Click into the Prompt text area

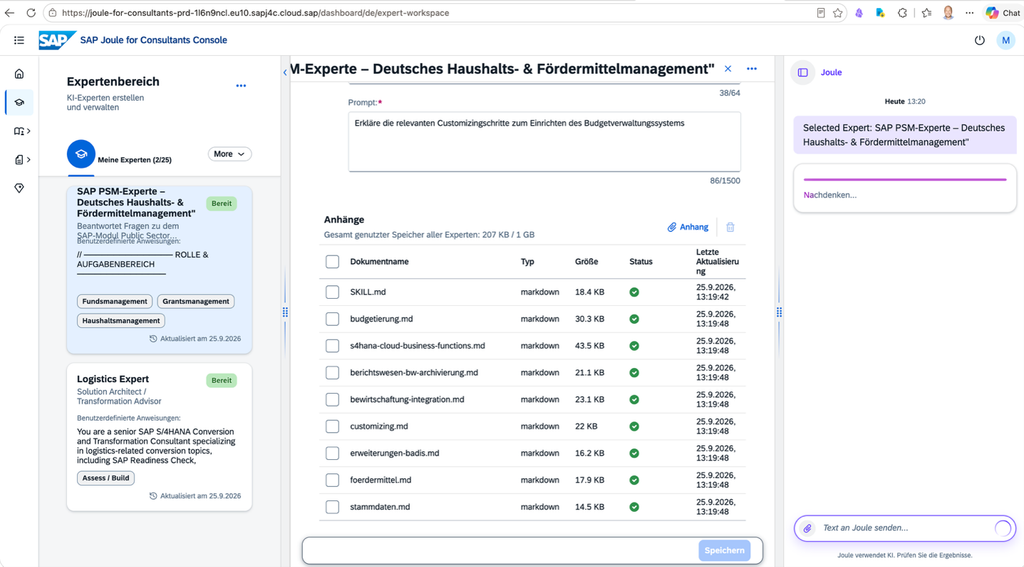(x=544, y=142)
